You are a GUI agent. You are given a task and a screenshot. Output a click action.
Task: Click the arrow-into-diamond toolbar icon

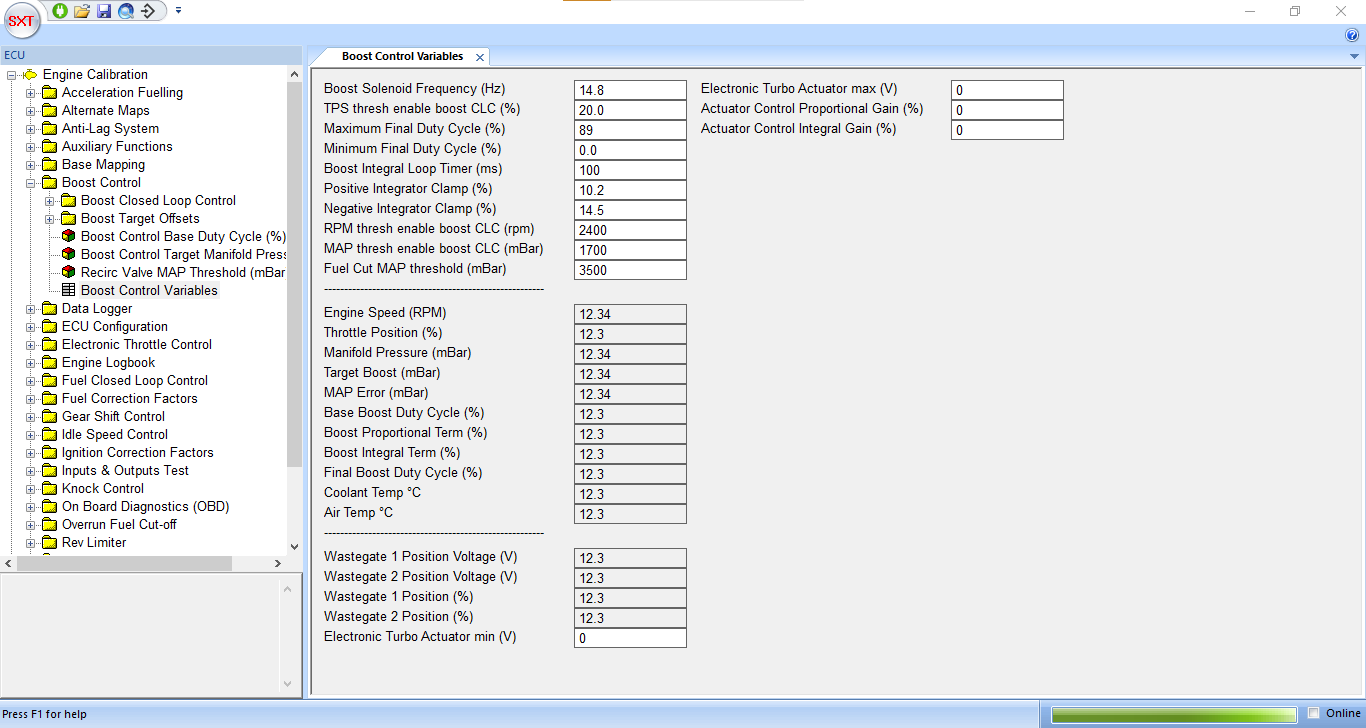[148, 11]
